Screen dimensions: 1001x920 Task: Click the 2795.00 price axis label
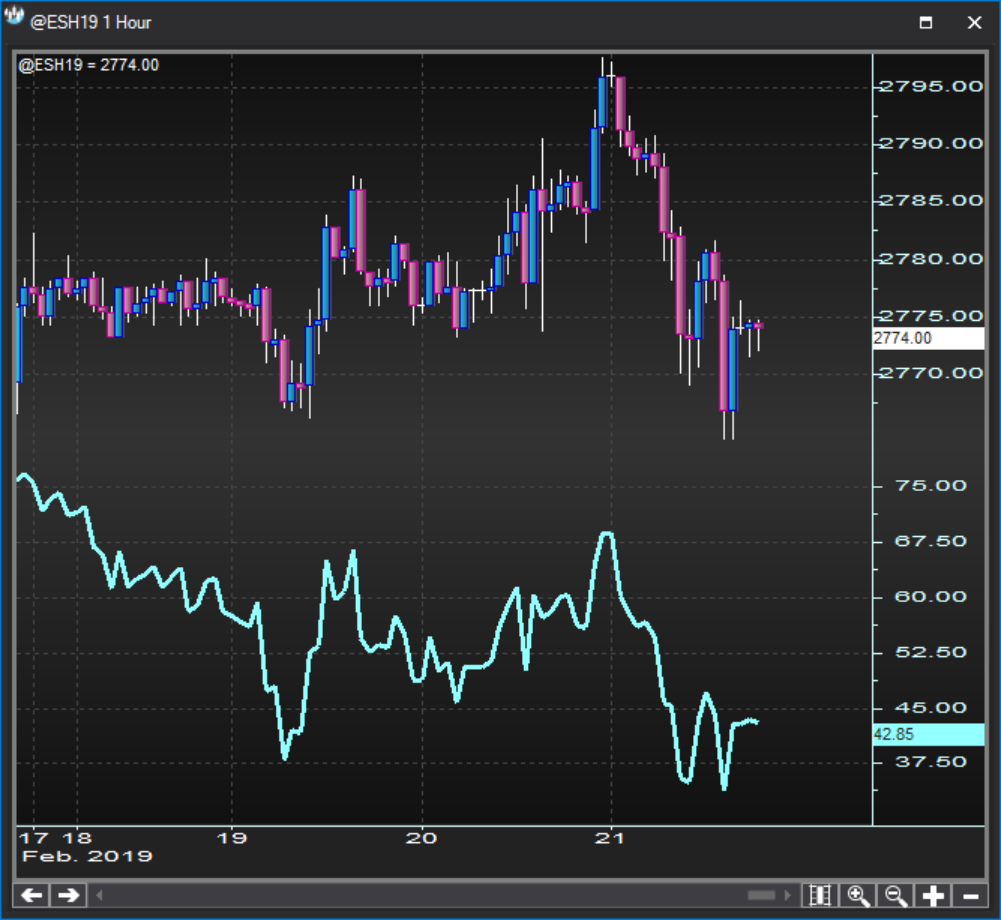pyautogui.click(x=931, y=86)
